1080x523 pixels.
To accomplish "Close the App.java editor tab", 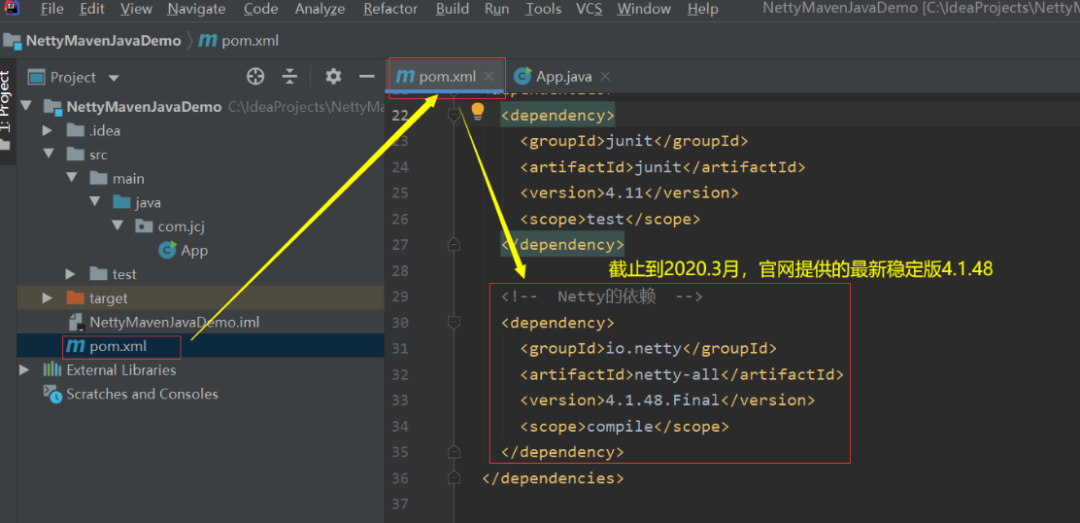I will tap(605, 76).
